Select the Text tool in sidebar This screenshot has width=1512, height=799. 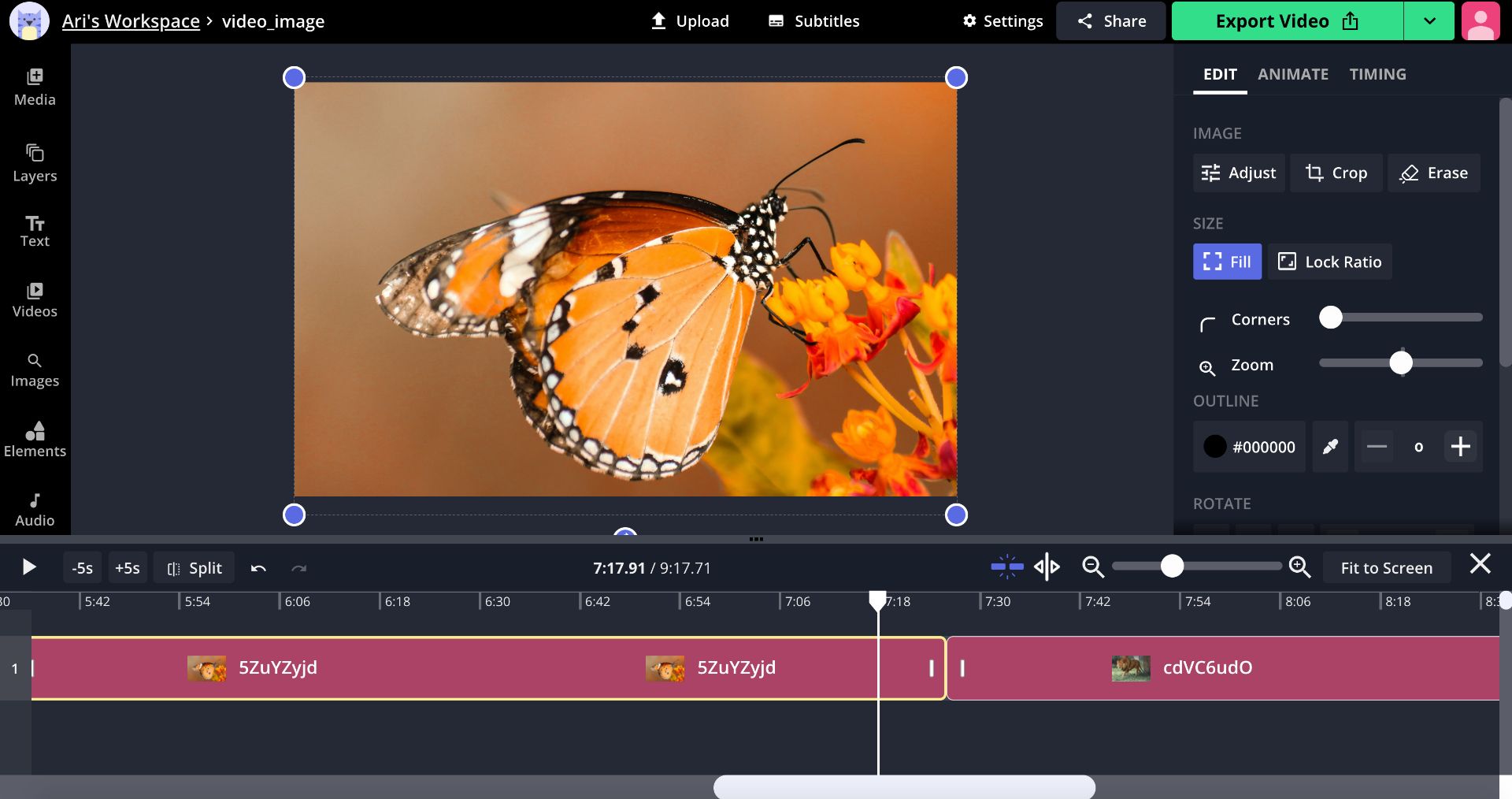(35, 232)
